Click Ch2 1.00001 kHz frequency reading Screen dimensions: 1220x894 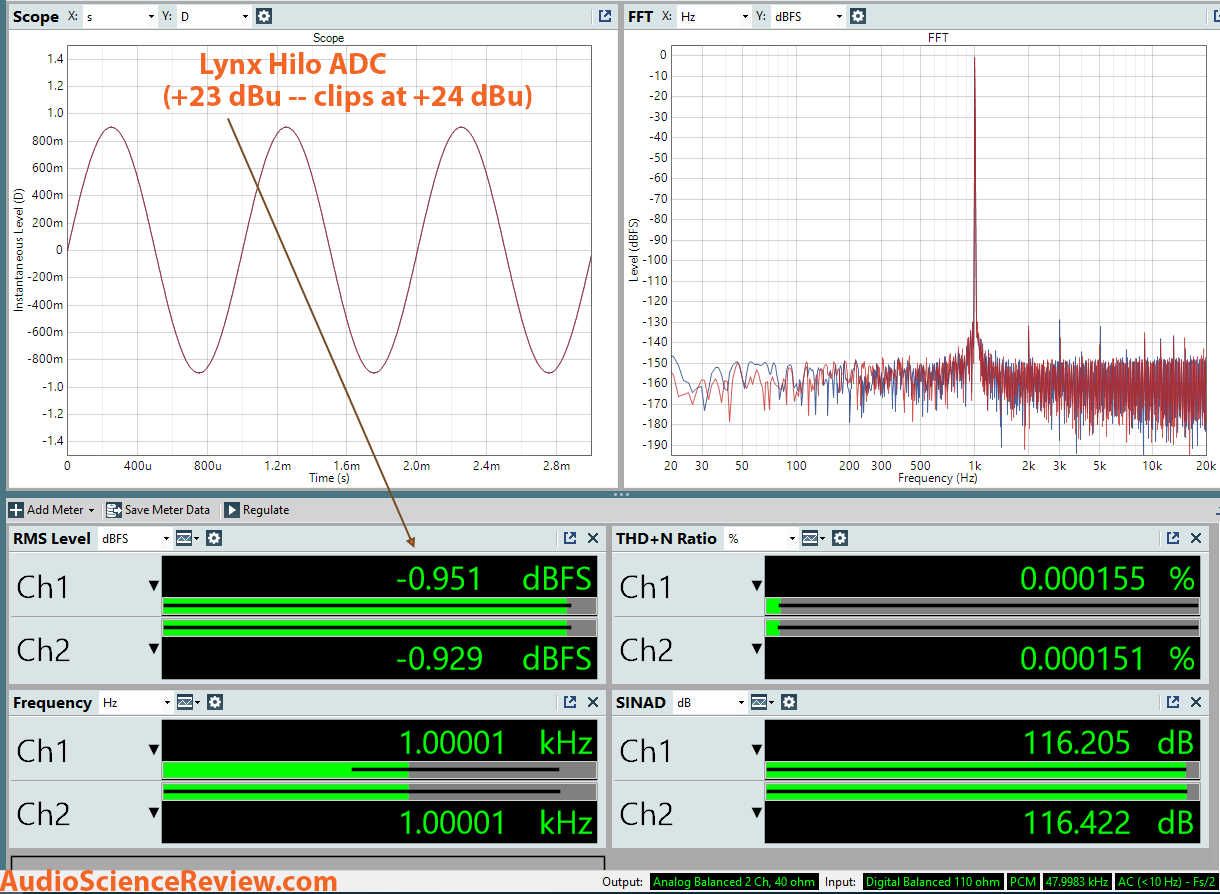[x=496, y=821]
